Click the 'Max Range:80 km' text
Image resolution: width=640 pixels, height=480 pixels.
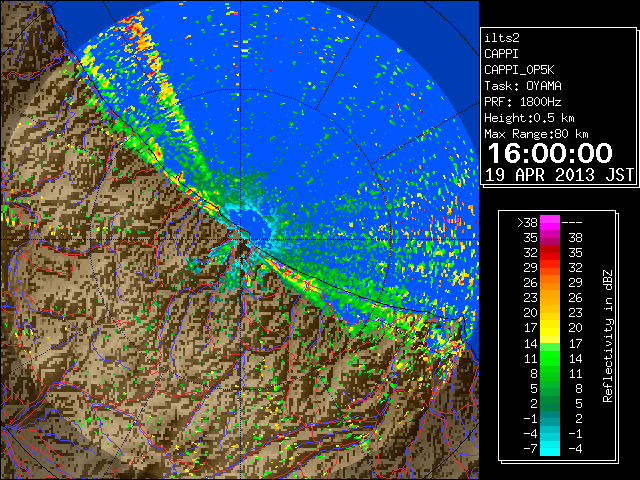coord(536,134)
